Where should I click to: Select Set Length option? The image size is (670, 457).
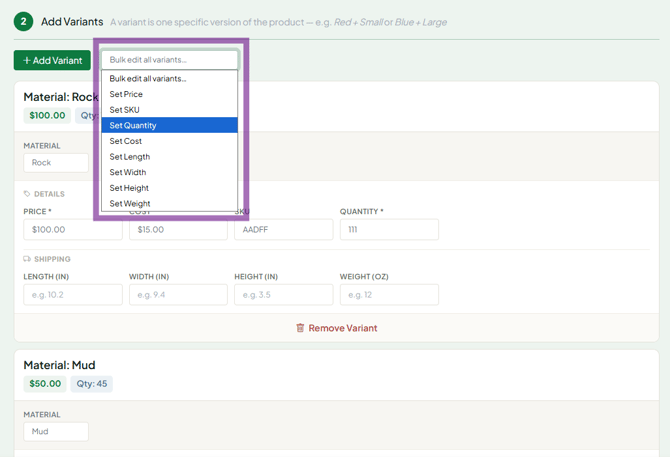click(169, 157)
